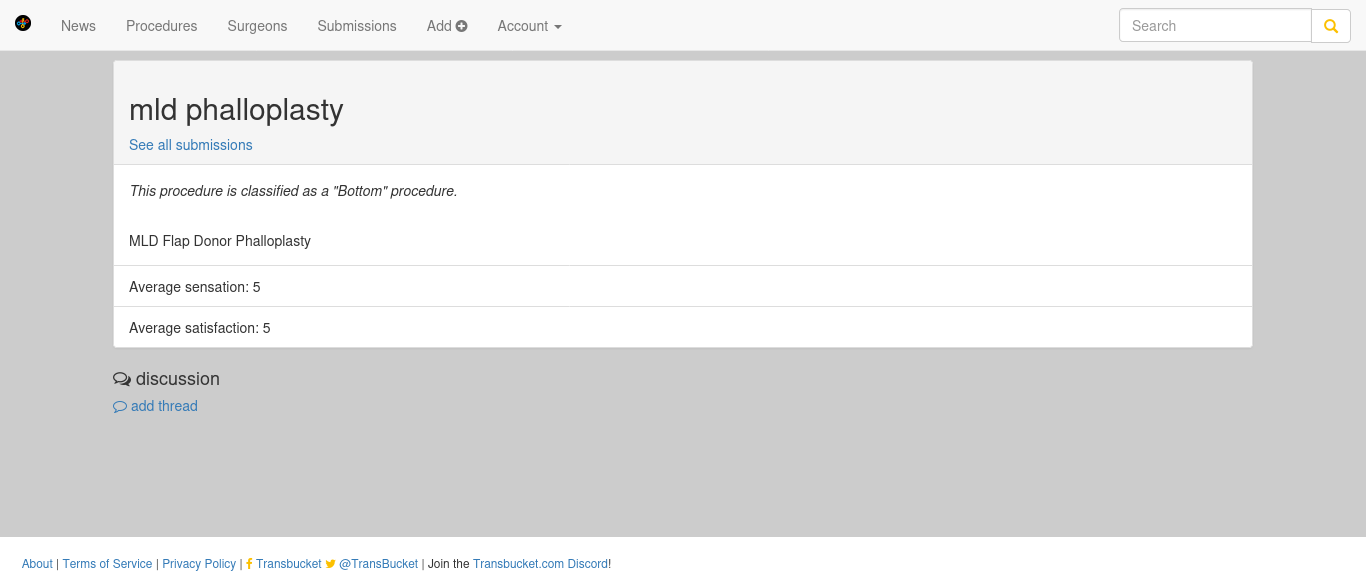The width and height of the screenshot is (1366, 587).
Task: Click the discussion chat bubbles icon
Action: click(x=122, y=380)
